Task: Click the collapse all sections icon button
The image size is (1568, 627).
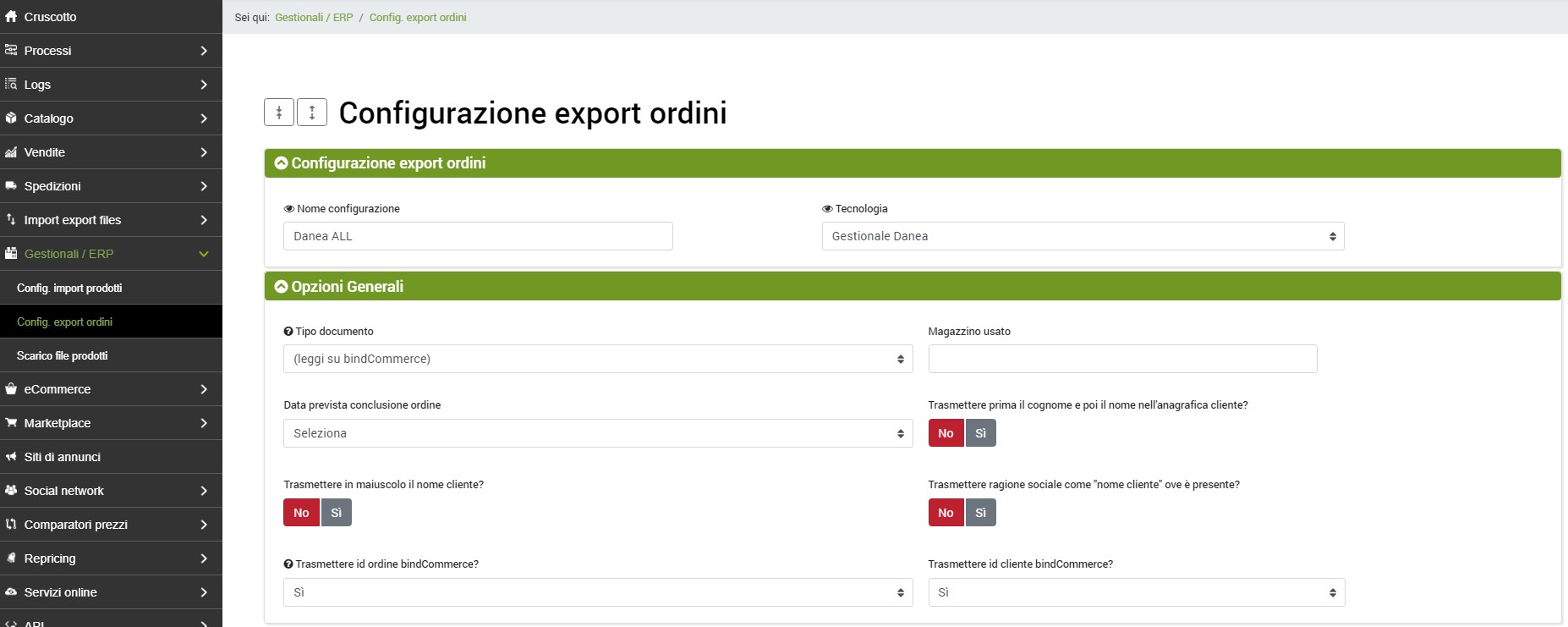Action: click(279, 113)
